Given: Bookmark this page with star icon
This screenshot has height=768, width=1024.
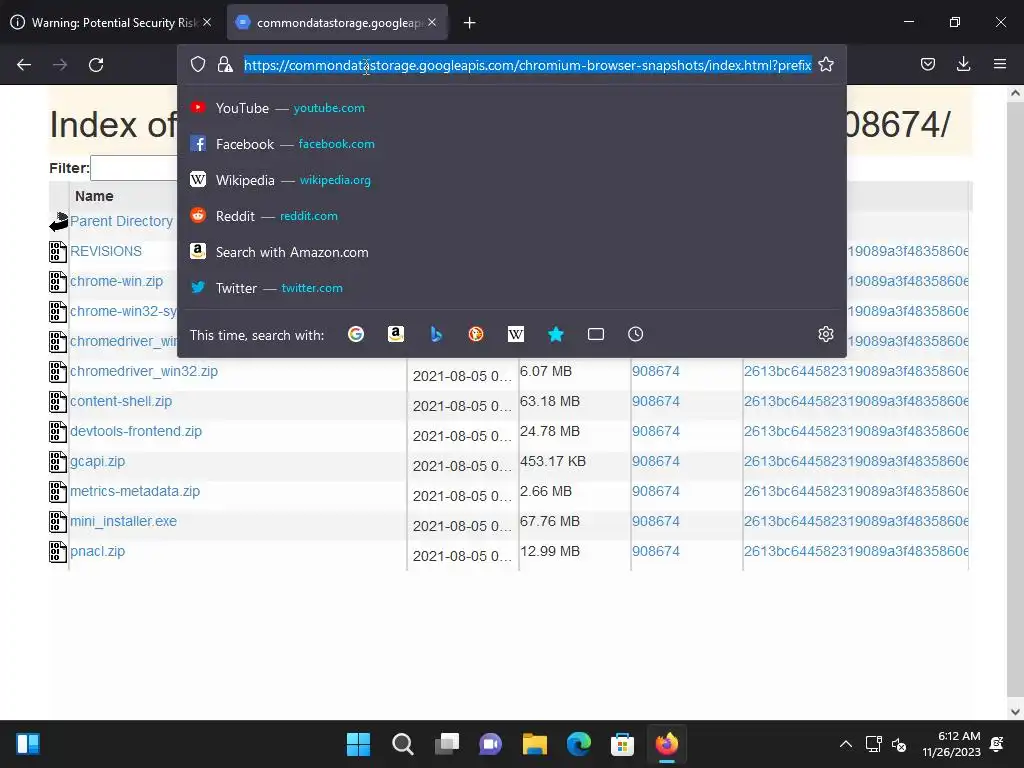Looking at the screenshot, I should coord(825,64).
